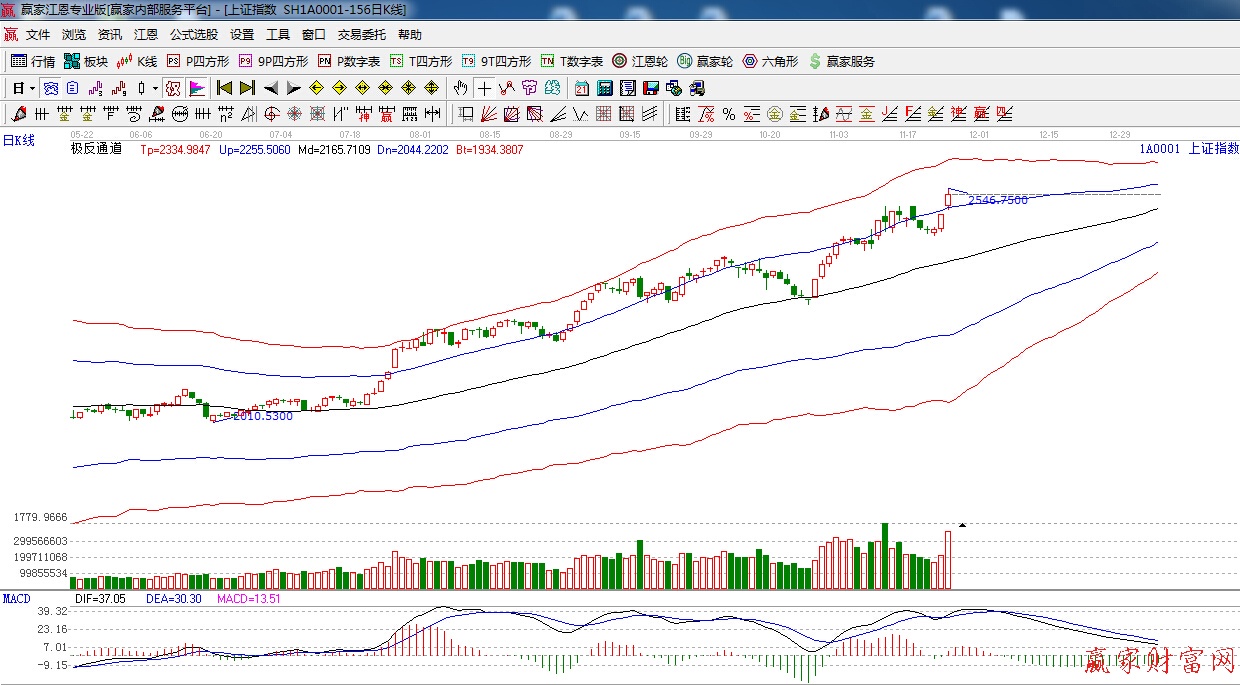Open the candlestick style dropdown arrow
The height and width of the screenshot is (685, 1240).
[x=155, y=88]
